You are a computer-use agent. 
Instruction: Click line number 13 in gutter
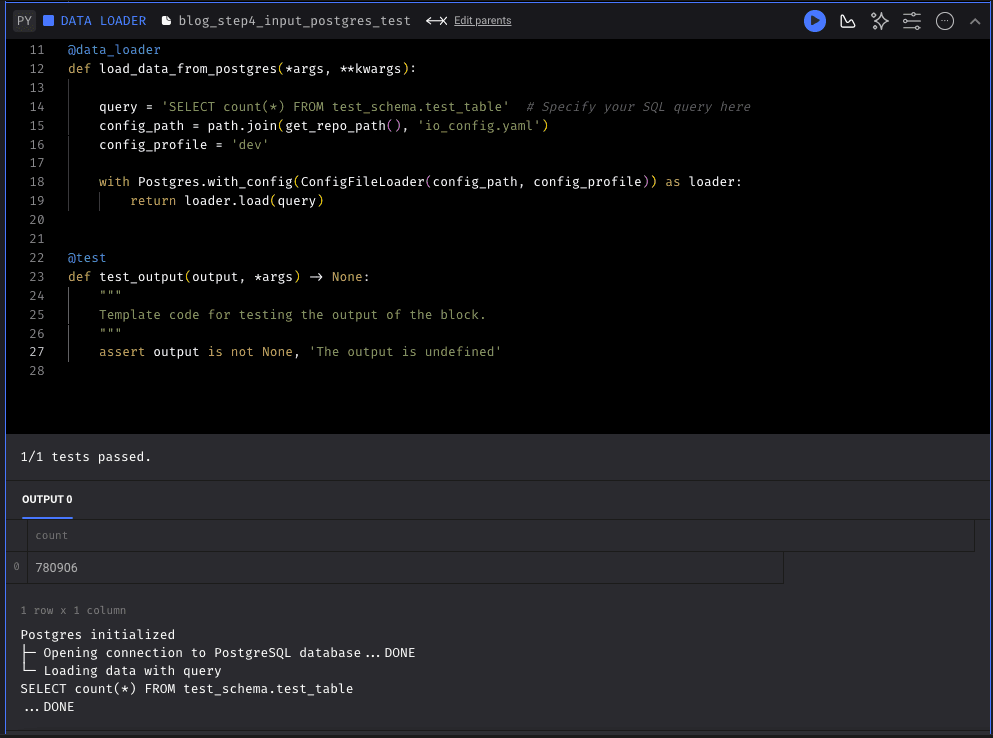pyautogui.click(x=37, y=87)
